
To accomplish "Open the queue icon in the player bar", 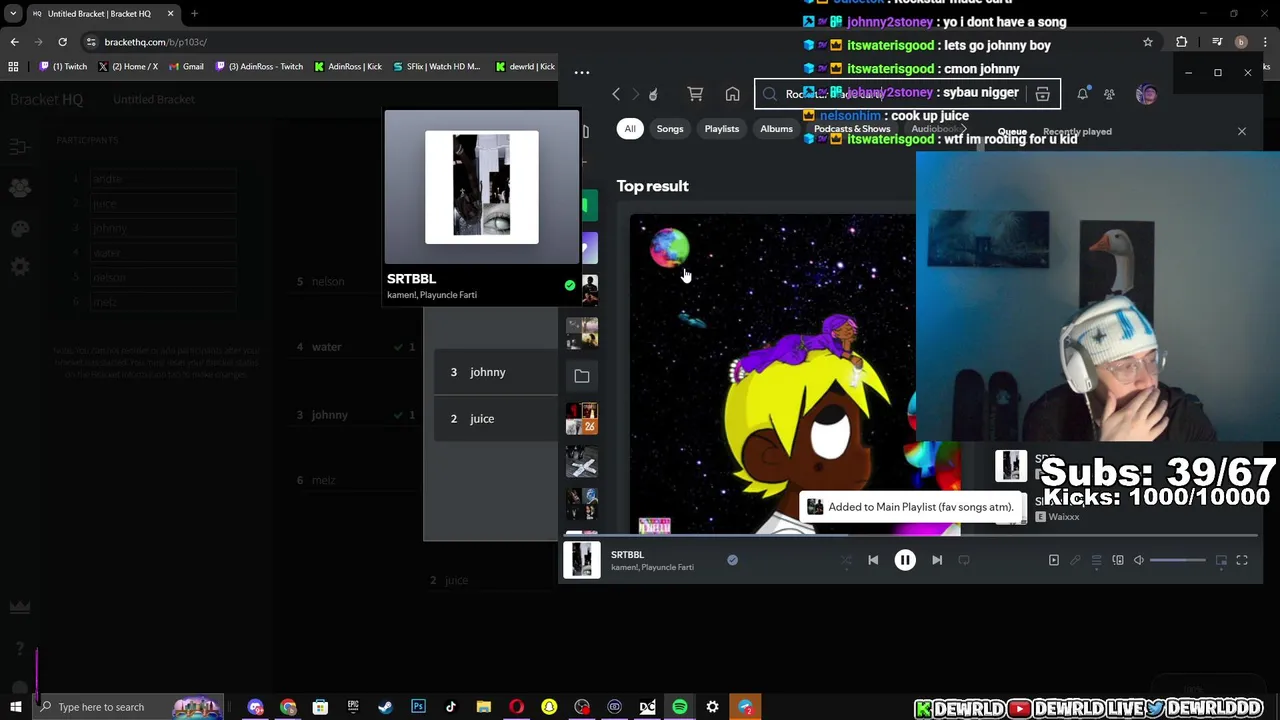I will coord(1096,560).
